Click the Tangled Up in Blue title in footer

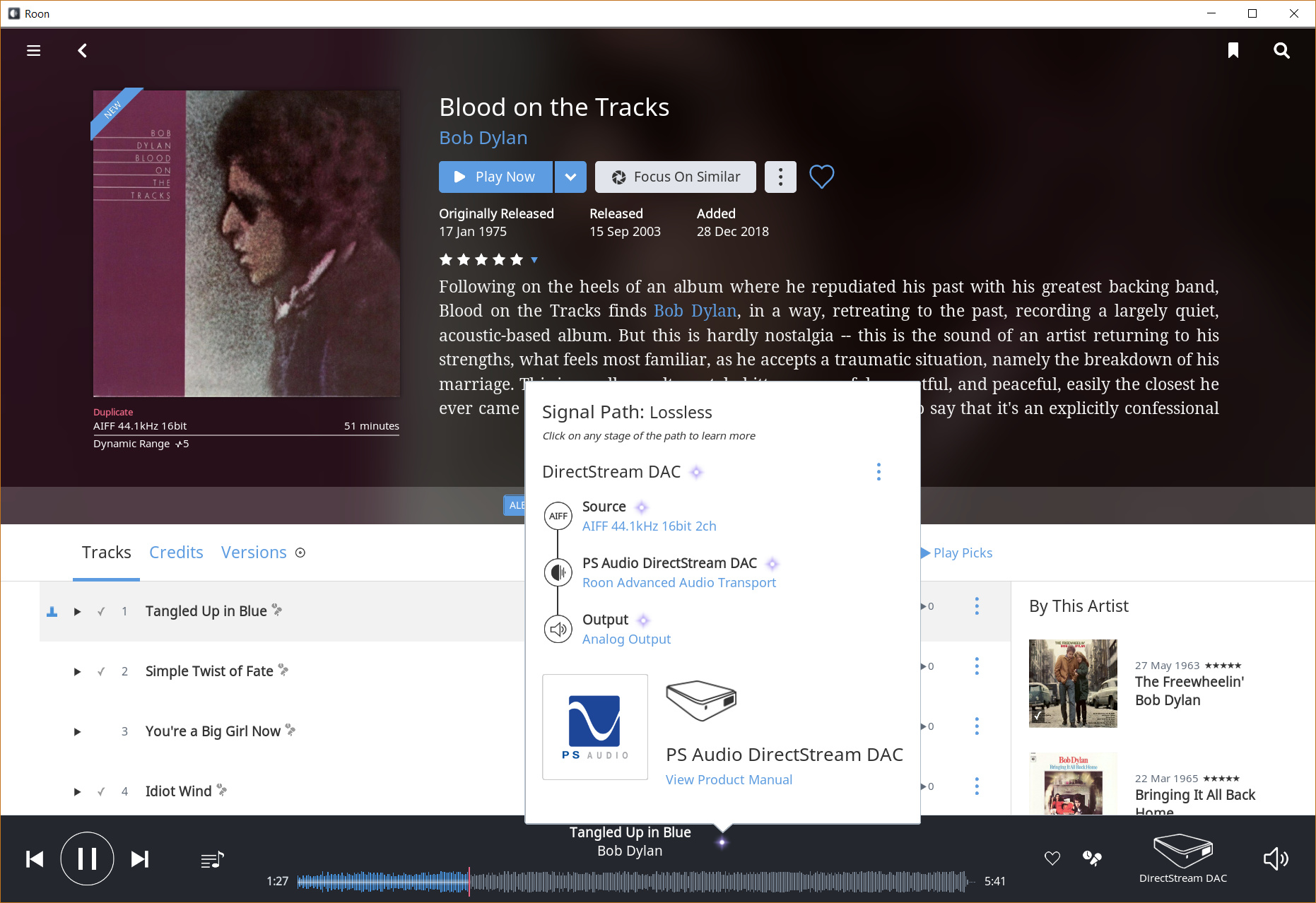(630, 832)
